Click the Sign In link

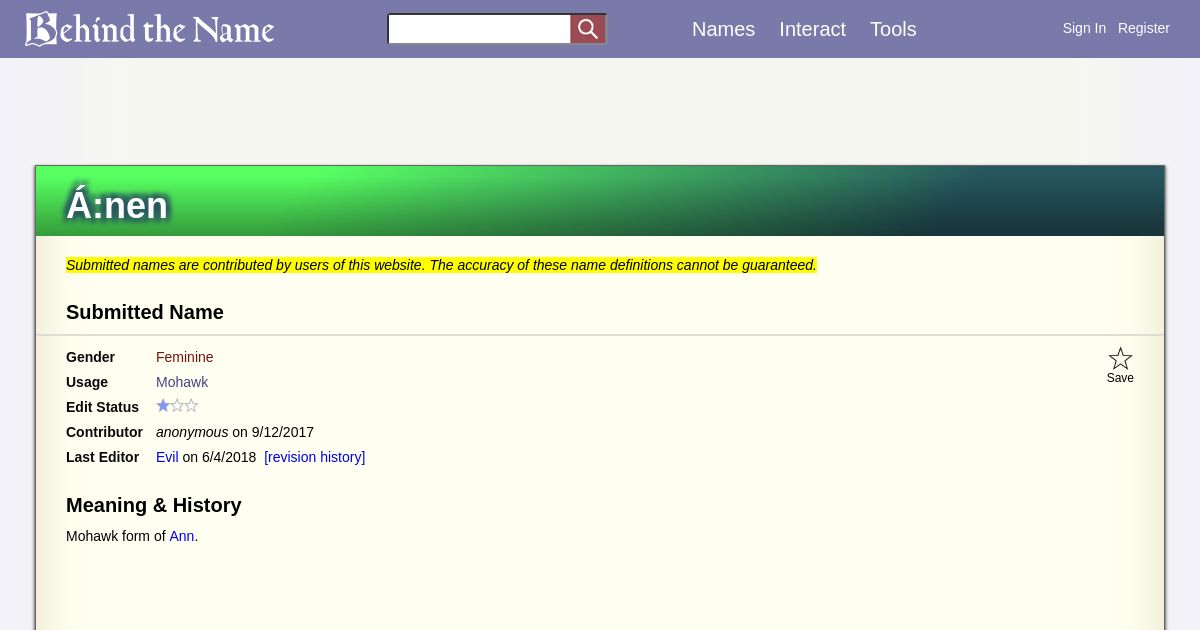(1084, 28)
